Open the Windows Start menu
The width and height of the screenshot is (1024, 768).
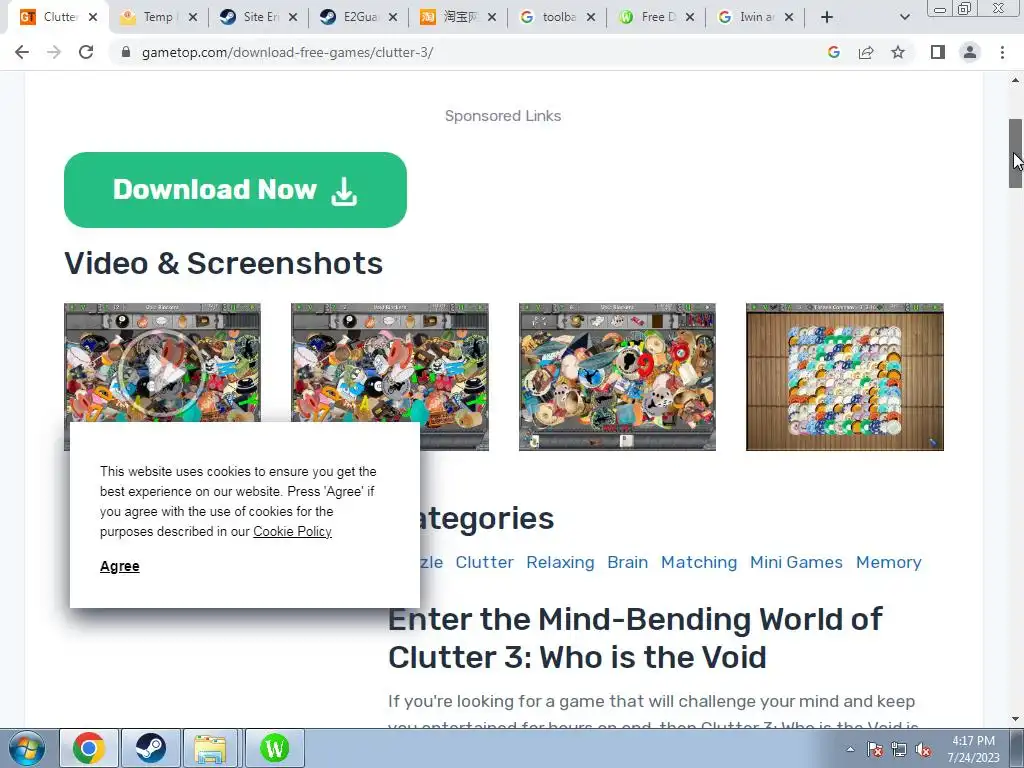tap(27, 748)
